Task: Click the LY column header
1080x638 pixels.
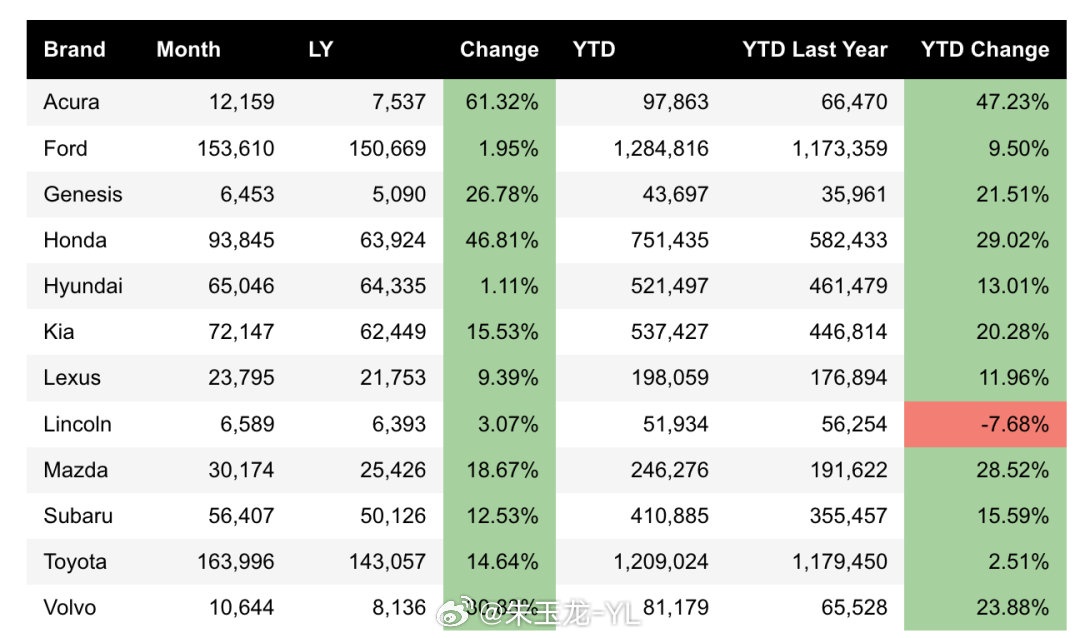Action: (x=320, y=50)
